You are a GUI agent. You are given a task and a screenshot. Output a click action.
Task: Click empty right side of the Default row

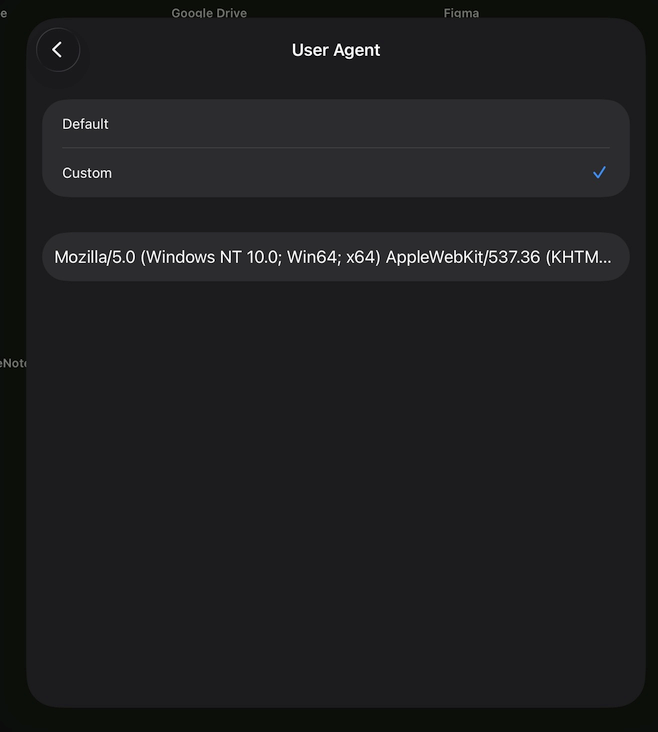(x=450, y=124)
